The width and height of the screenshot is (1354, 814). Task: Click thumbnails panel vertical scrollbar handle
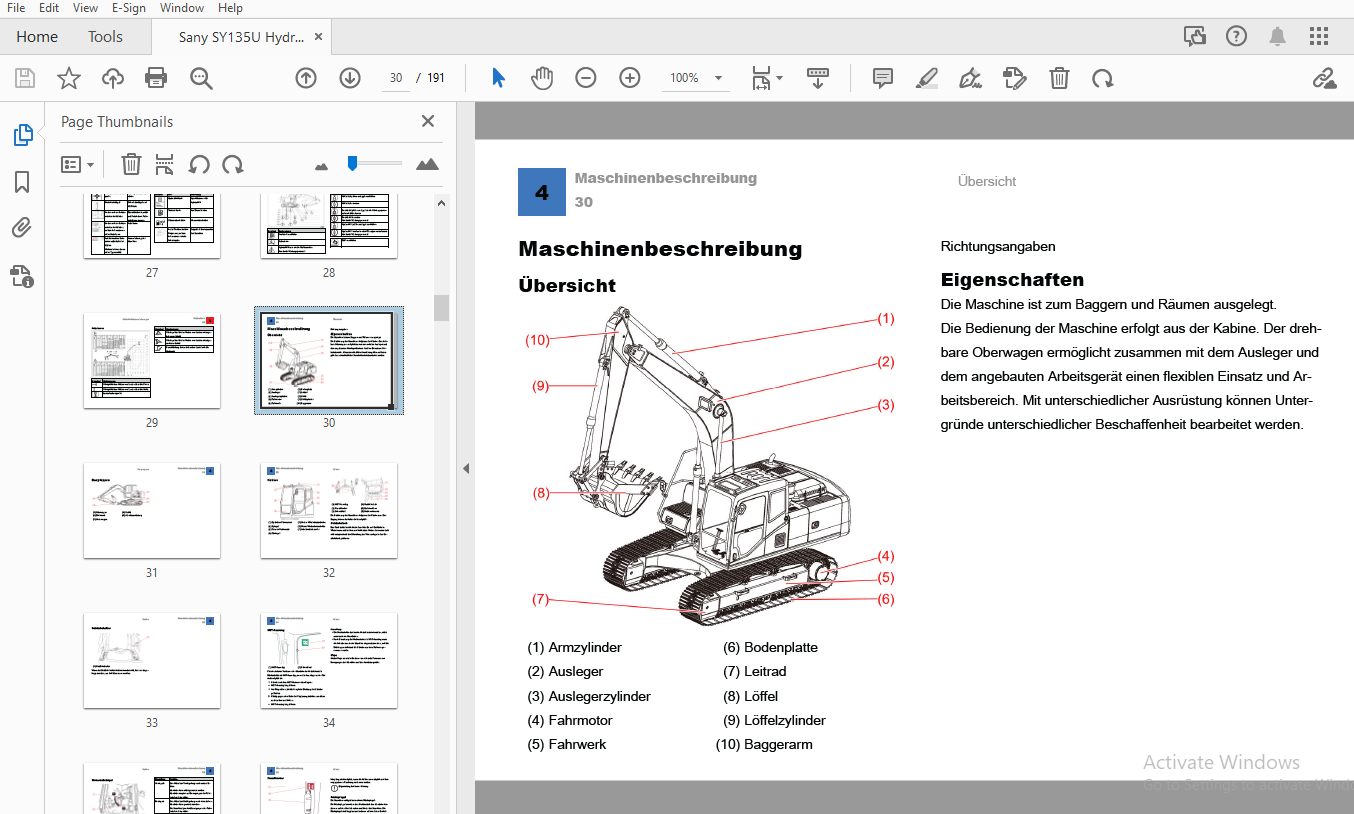point(441,308)
